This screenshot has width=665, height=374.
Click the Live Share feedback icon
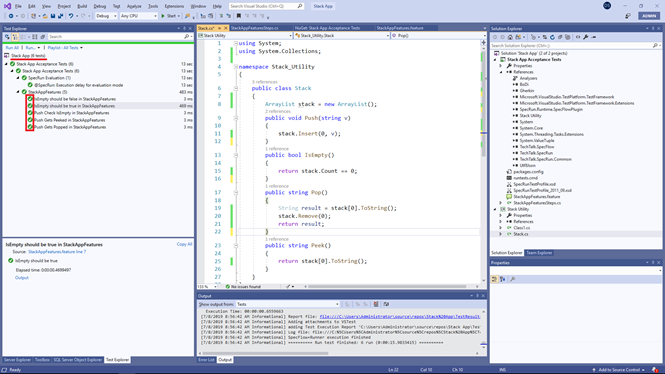coord(628,16)
